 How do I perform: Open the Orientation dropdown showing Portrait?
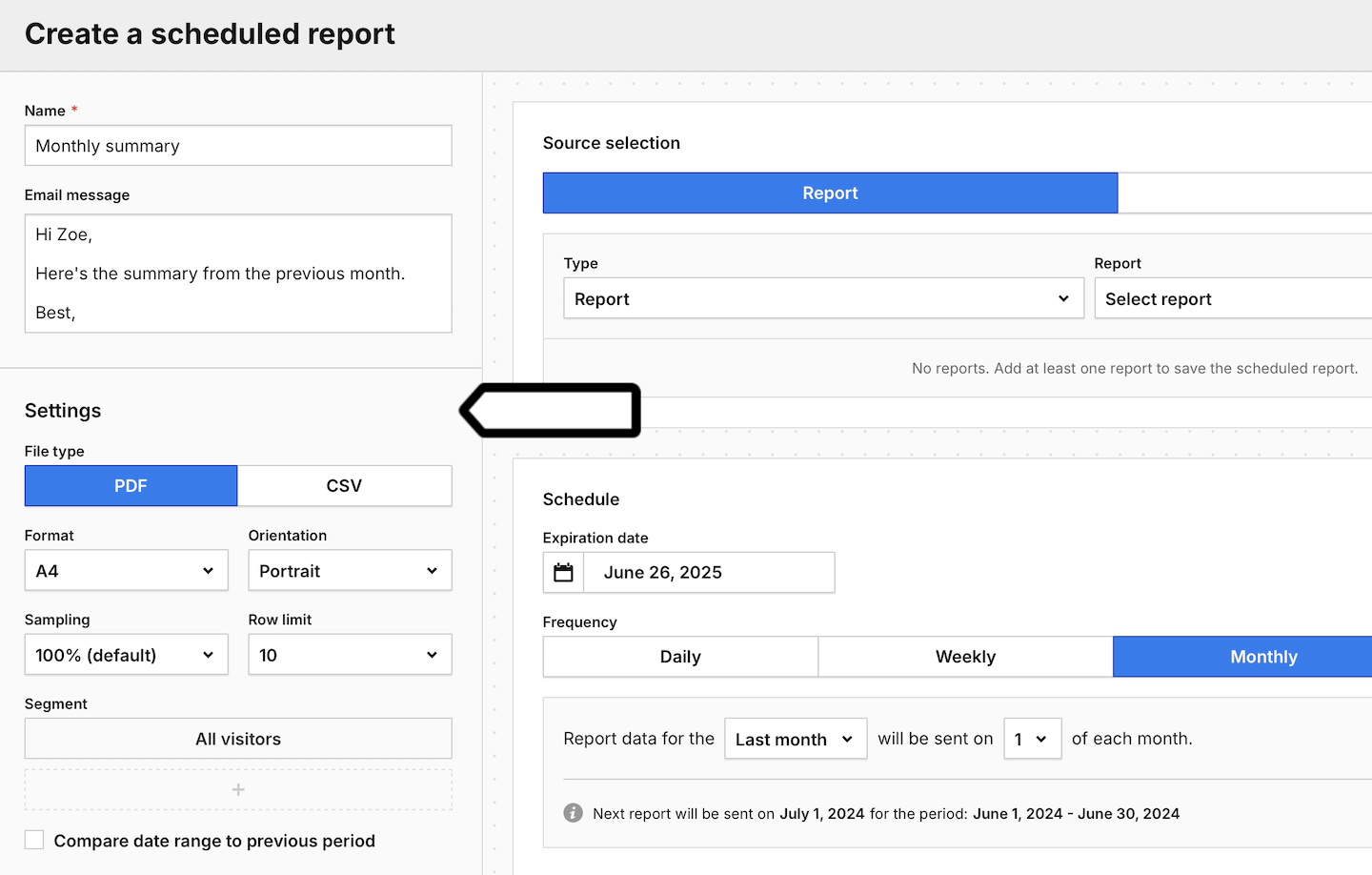tap(350, 571)
